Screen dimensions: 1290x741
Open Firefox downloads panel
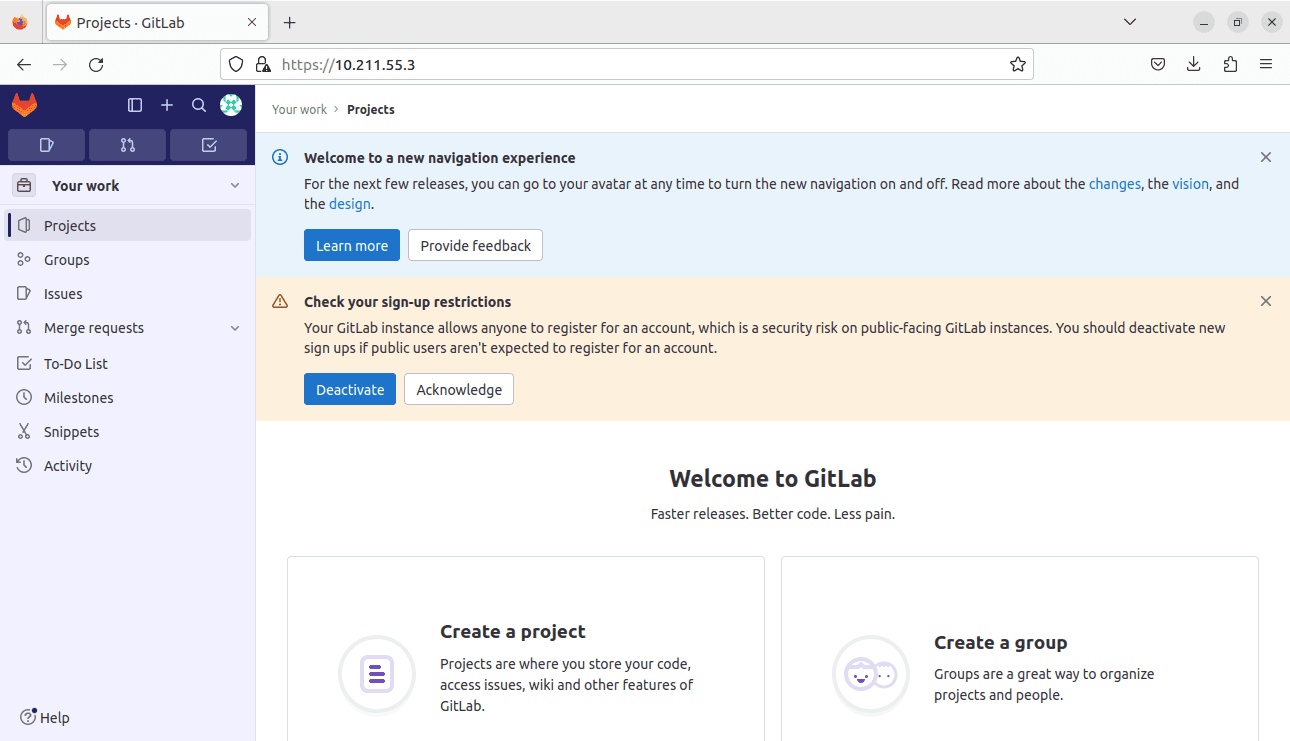[x=1193, y=64]
